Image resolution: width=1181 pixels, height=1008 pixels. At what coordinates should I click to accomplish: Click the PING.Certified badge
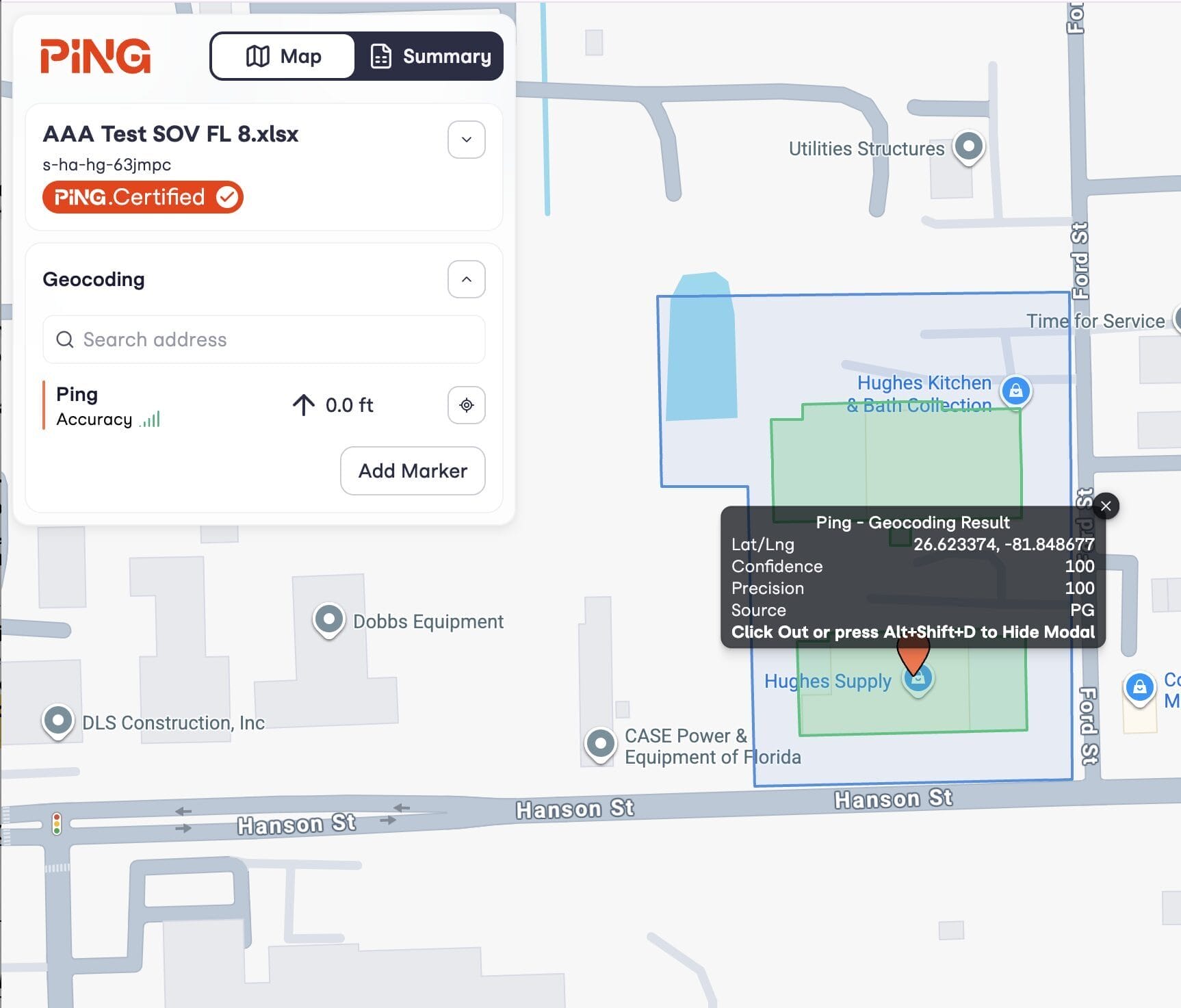click(142, 197)
